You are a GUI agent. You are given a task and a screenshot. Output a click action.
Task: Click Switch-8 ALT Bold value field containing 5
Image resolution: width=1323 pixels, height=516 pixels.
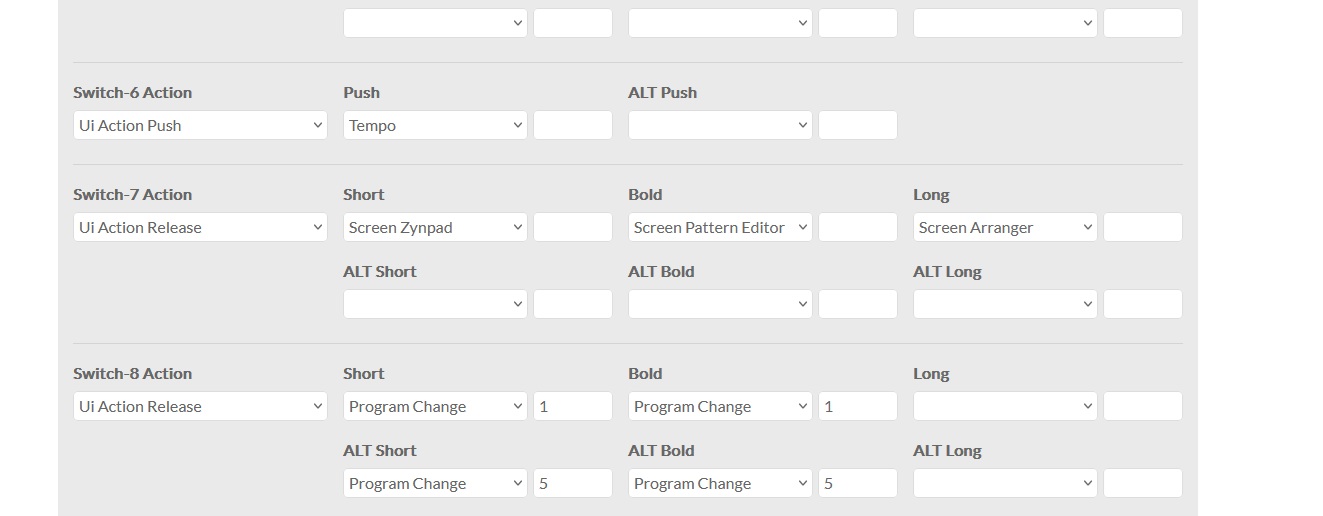pyautogui.click(x=858, y=483)
